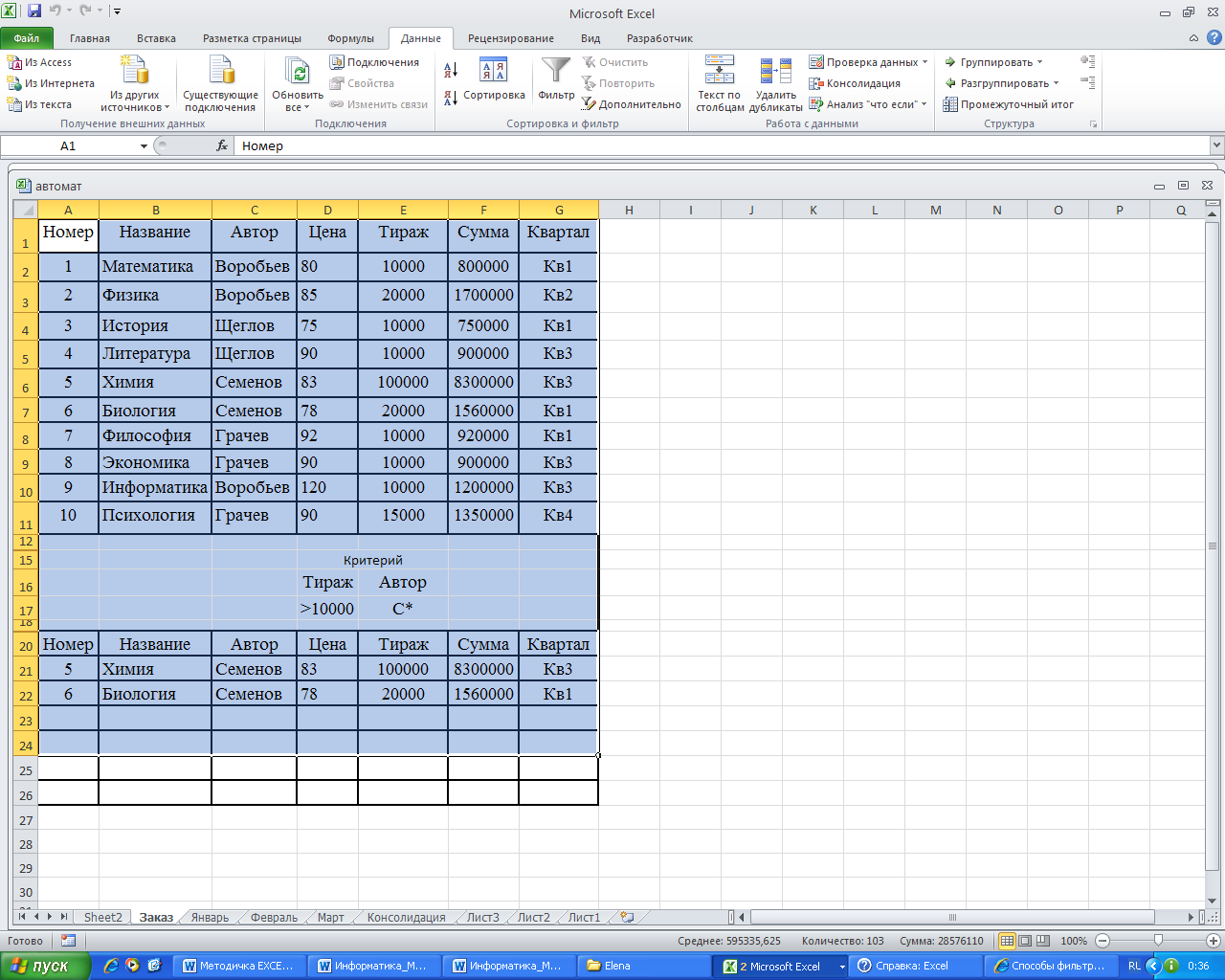
Task: Click the zoom slider handle
Action: 1158,941
